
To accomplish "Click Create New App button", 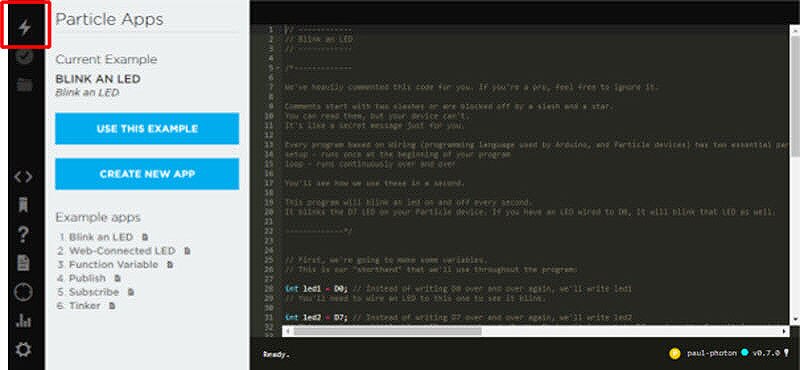I will (147, 174).
